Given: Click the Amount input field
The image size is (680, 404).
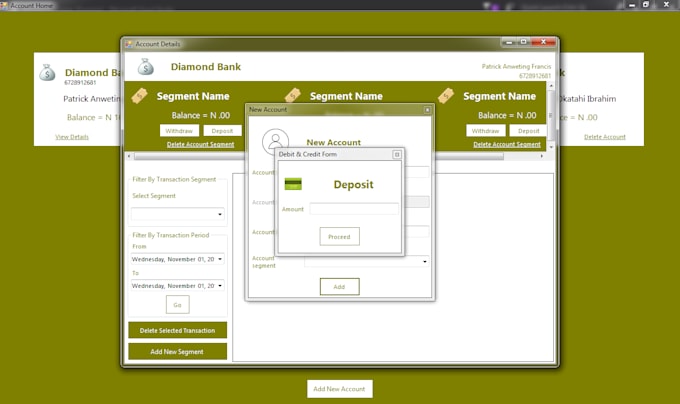Looking at the screenshot, I should click(354, 209).
